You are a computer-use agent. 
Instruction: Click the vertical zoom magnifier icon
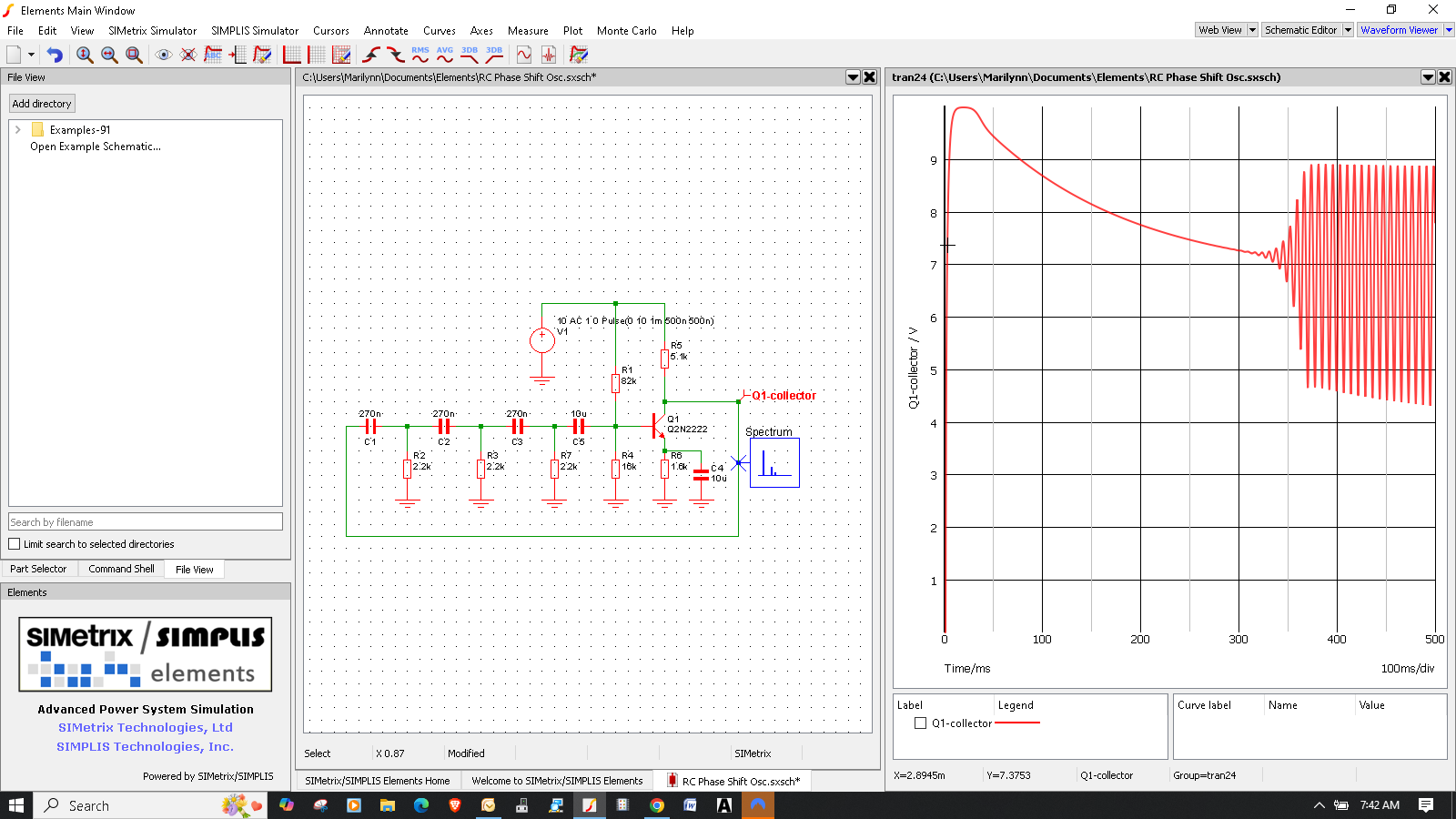click(85, 55)
